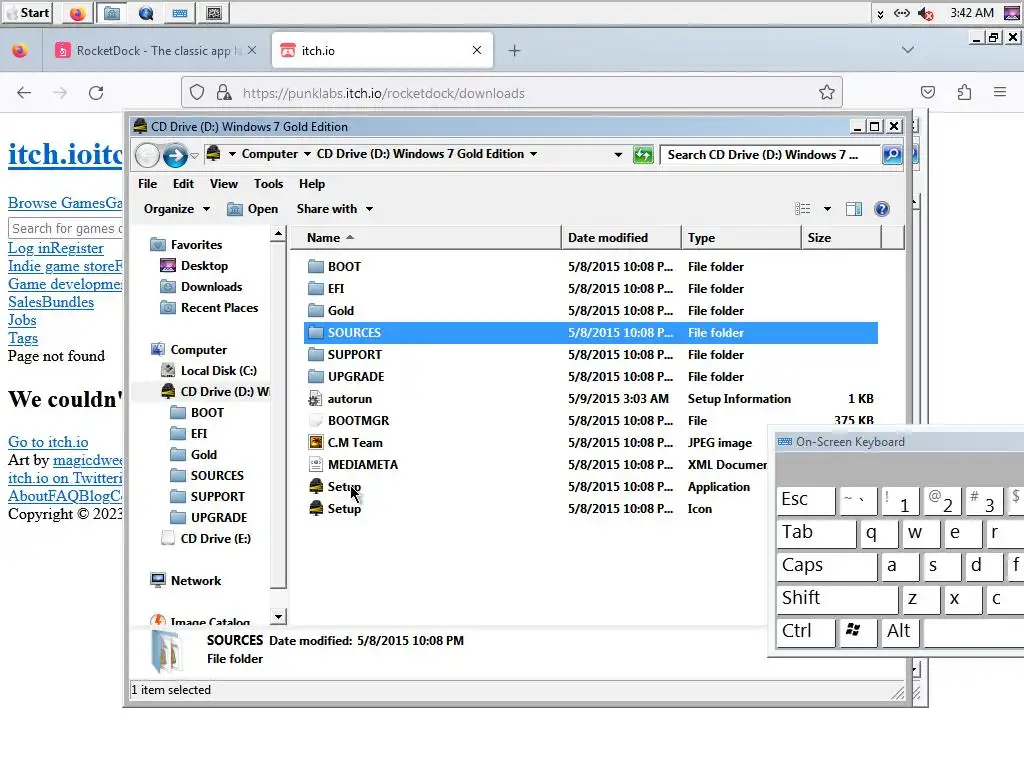Viewport: 1024px width, 768px height.
Task: Sort by the Type column header
Action: [x=741, y=238]
